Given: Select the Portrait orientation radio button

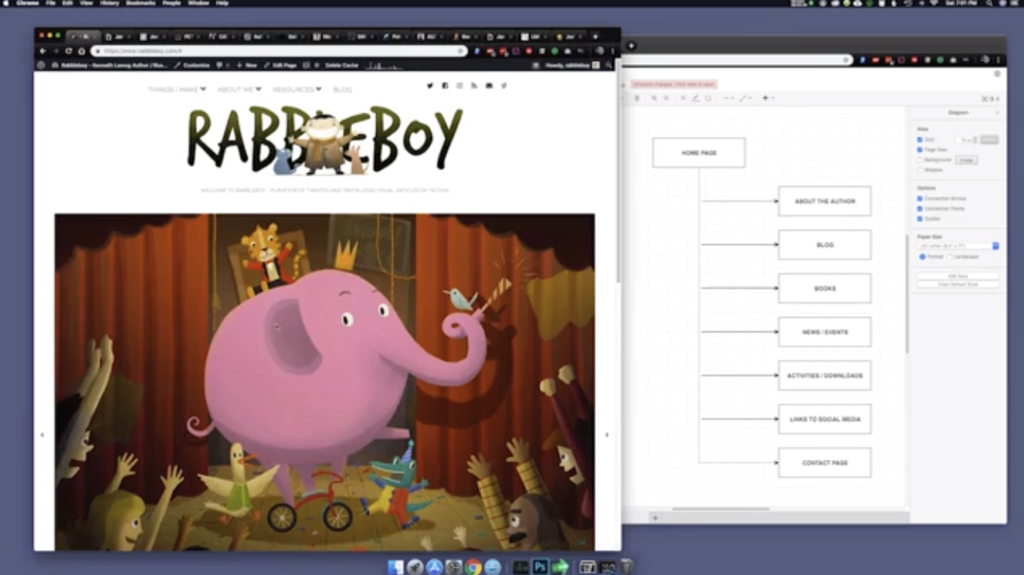Looking at the screenshot, I should coord(923,257).
